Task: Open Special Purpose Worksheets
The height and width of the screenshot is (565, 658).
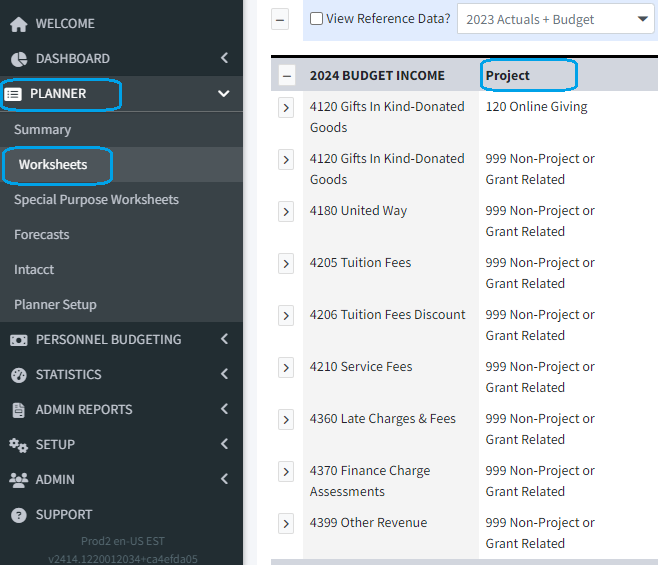Action: pyautogui.click(x=97, y=200)
